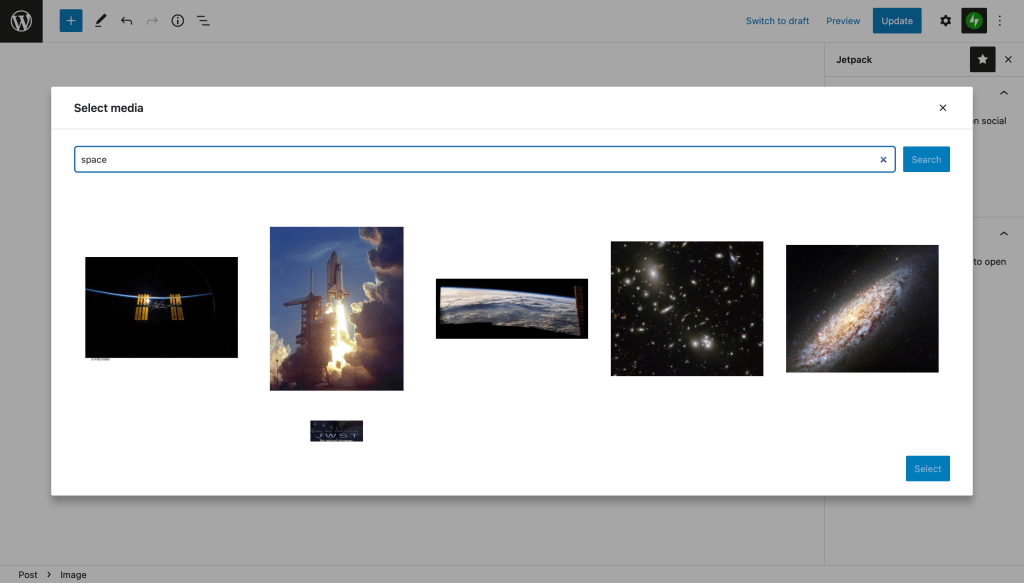Click the Preview button
This screenshot has height=583, width=1024.
click(x=843, y=21)
